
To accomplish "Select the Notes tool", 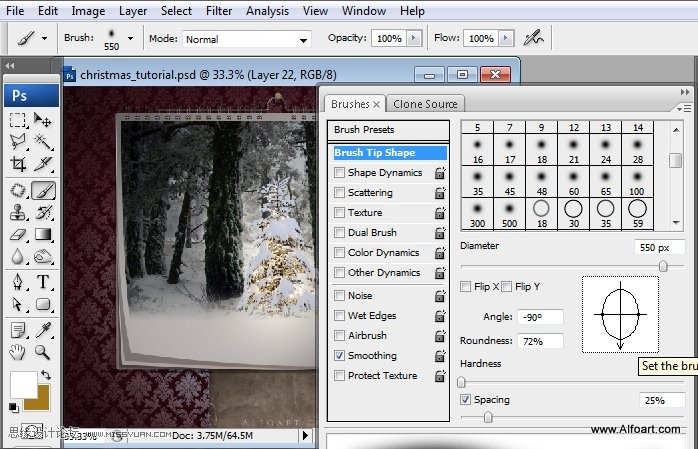I will pos(18,331).
